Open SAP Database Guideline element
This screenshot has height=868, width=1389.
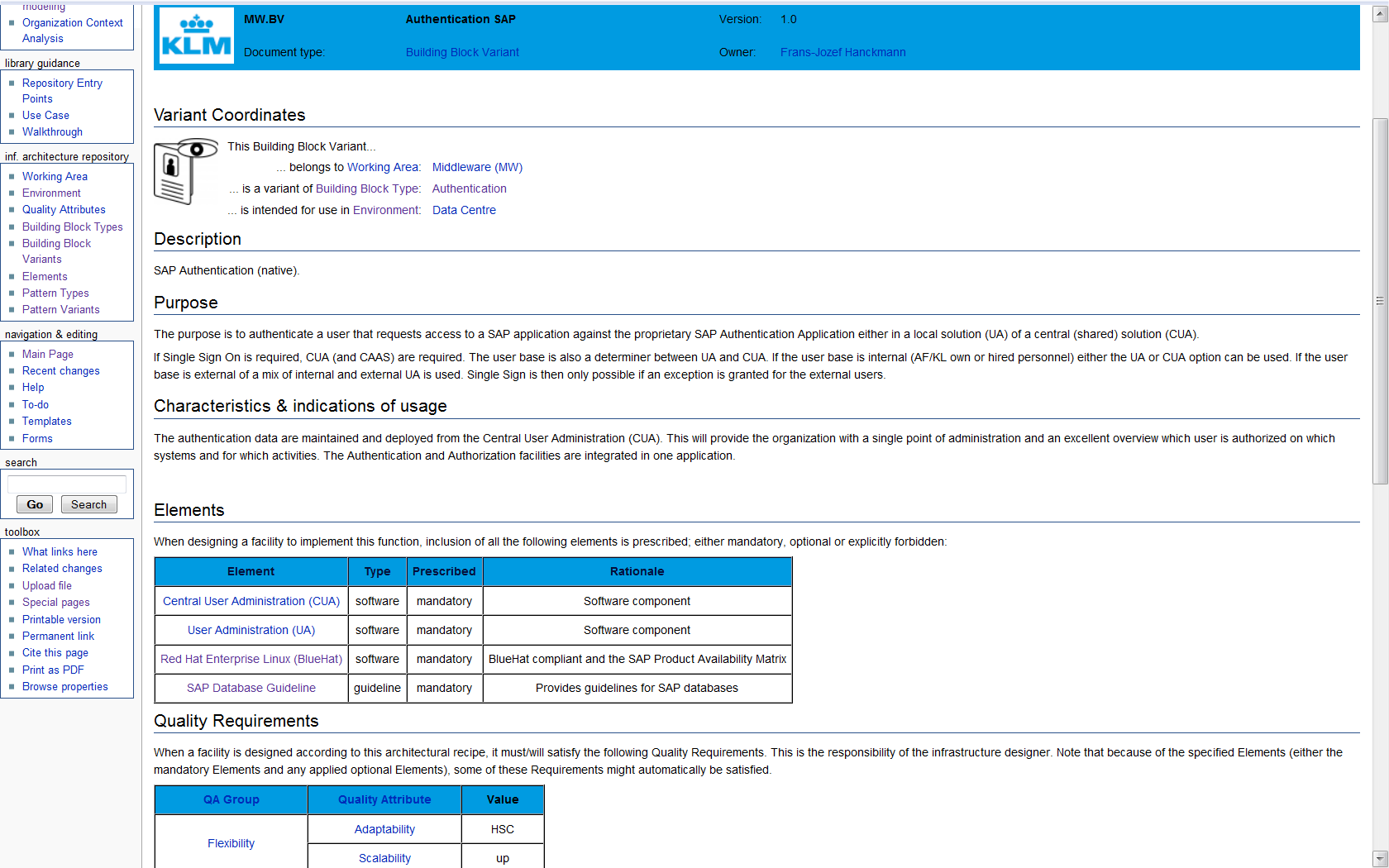[x=251, y=688]
